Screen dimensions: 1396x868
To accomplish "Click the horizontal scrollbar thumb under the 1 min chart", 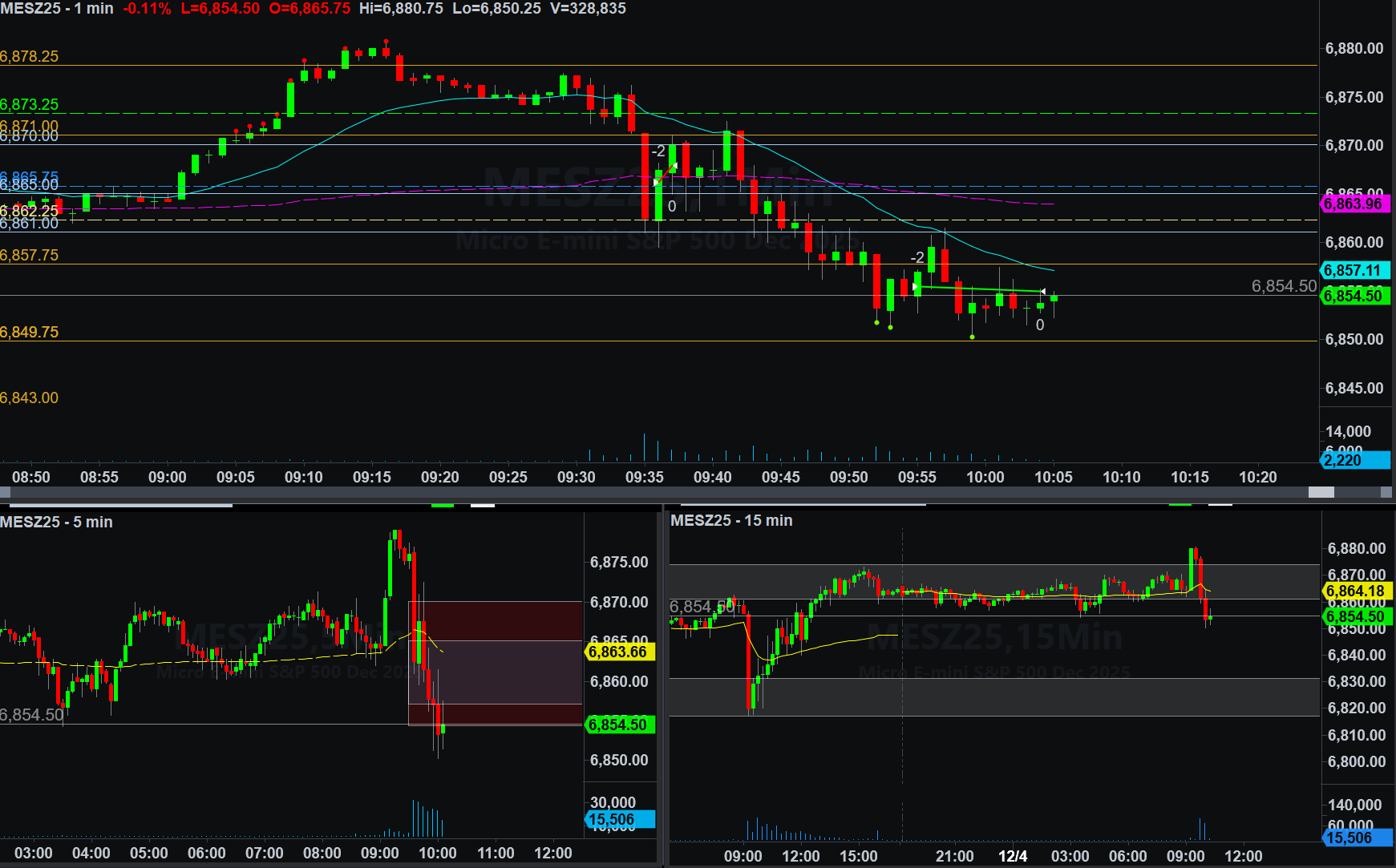I will 1321,492.
